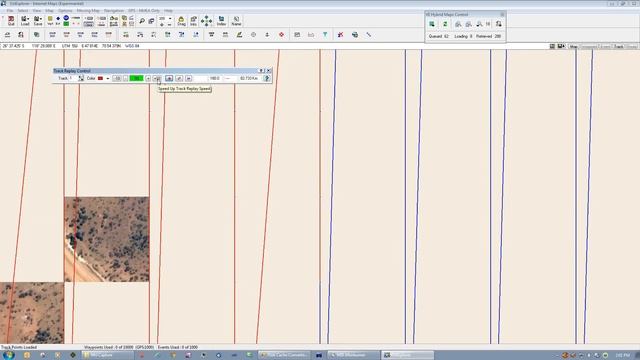Open the Help menu
This screenshot has width=640, height=360.
[x=168, y=11]
